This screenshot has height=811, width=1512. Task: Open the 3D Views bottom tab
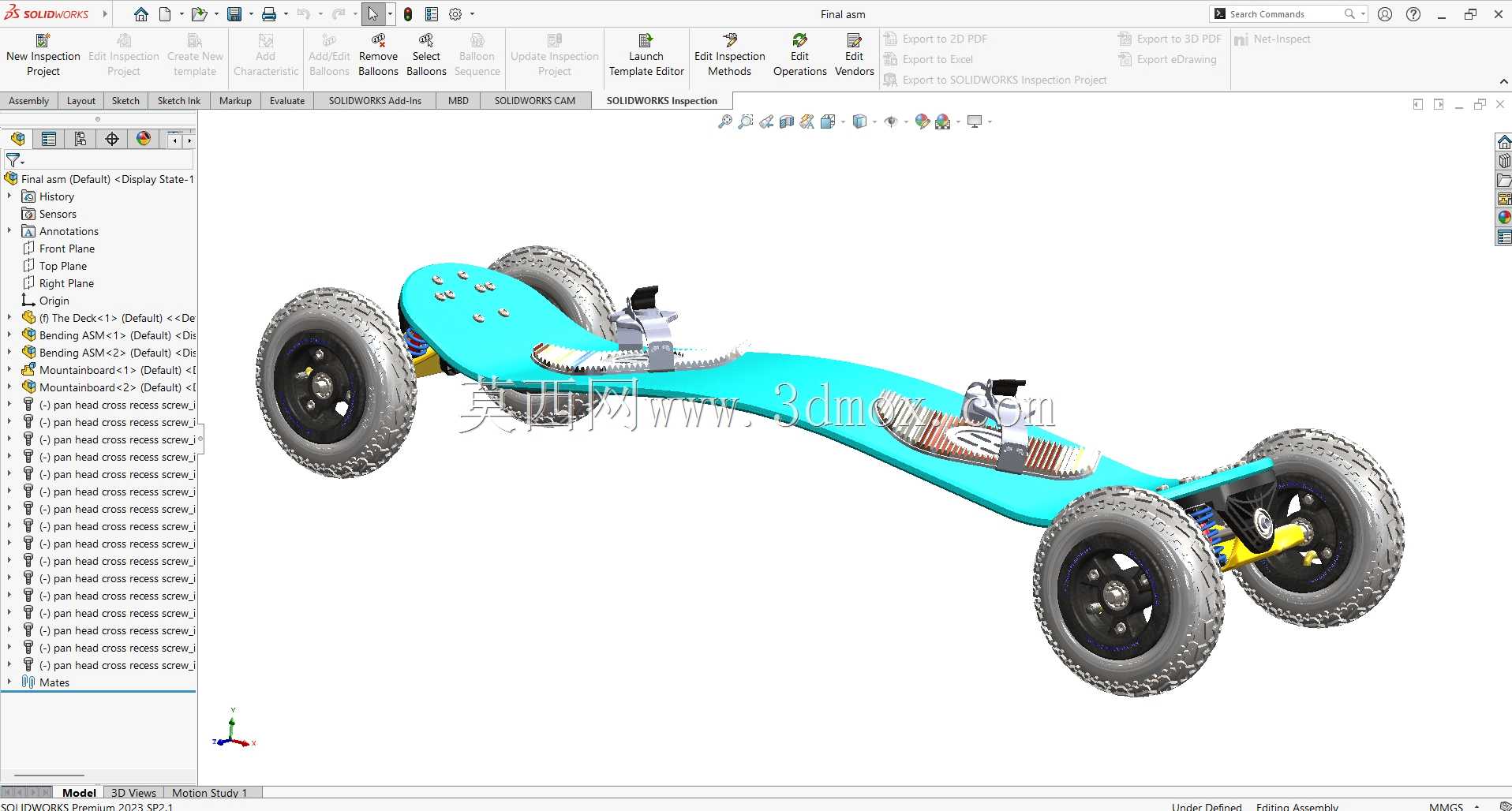(133, 793)
